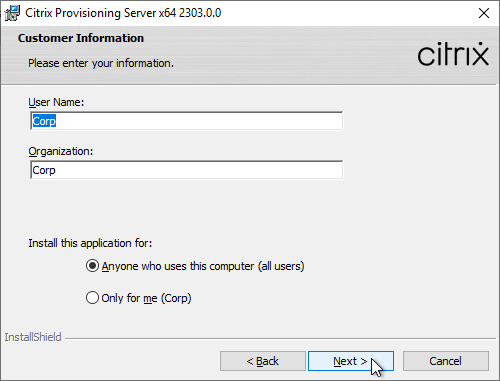Click the 'Install this application for:' label
Viewport: 500px width, 381px height.
click(x=90, y=243)
